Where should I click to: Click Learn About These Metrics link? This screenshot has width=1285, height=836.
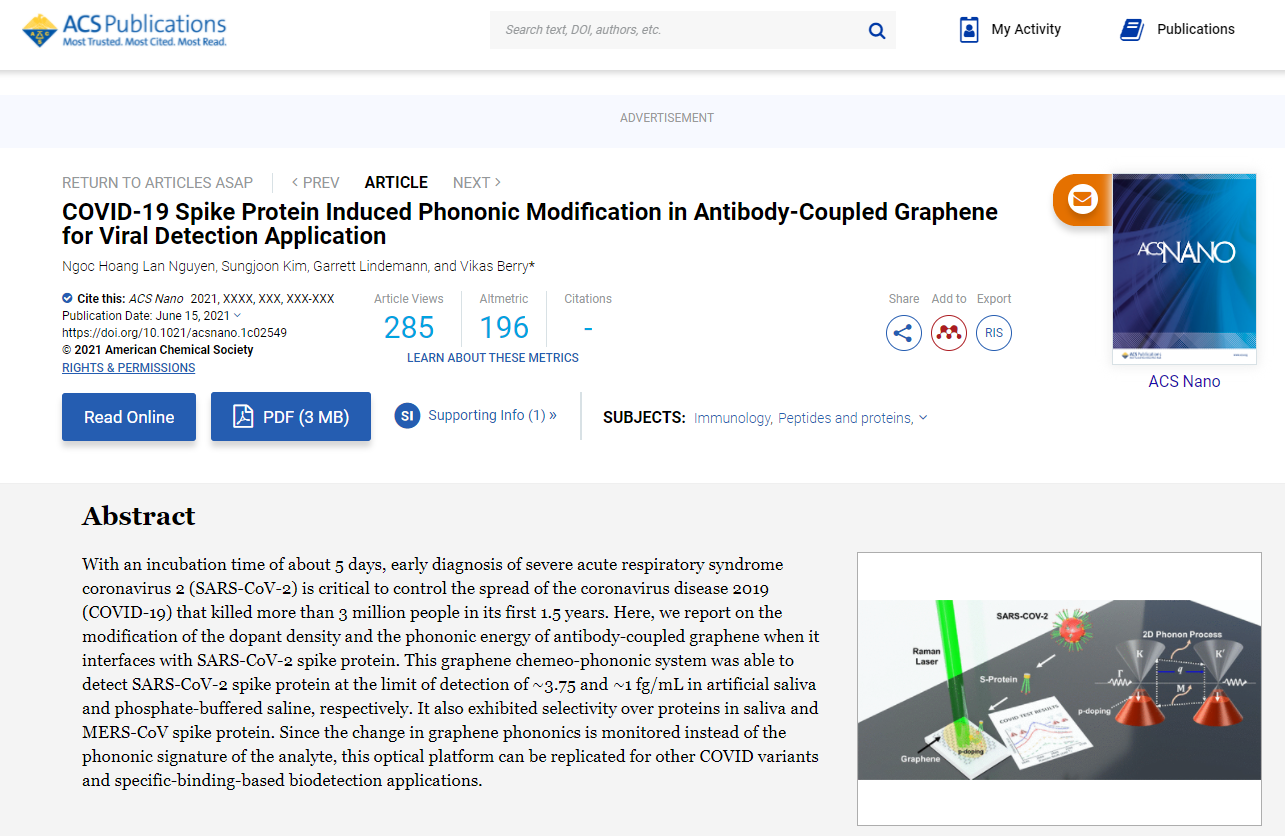pos(493,358)
